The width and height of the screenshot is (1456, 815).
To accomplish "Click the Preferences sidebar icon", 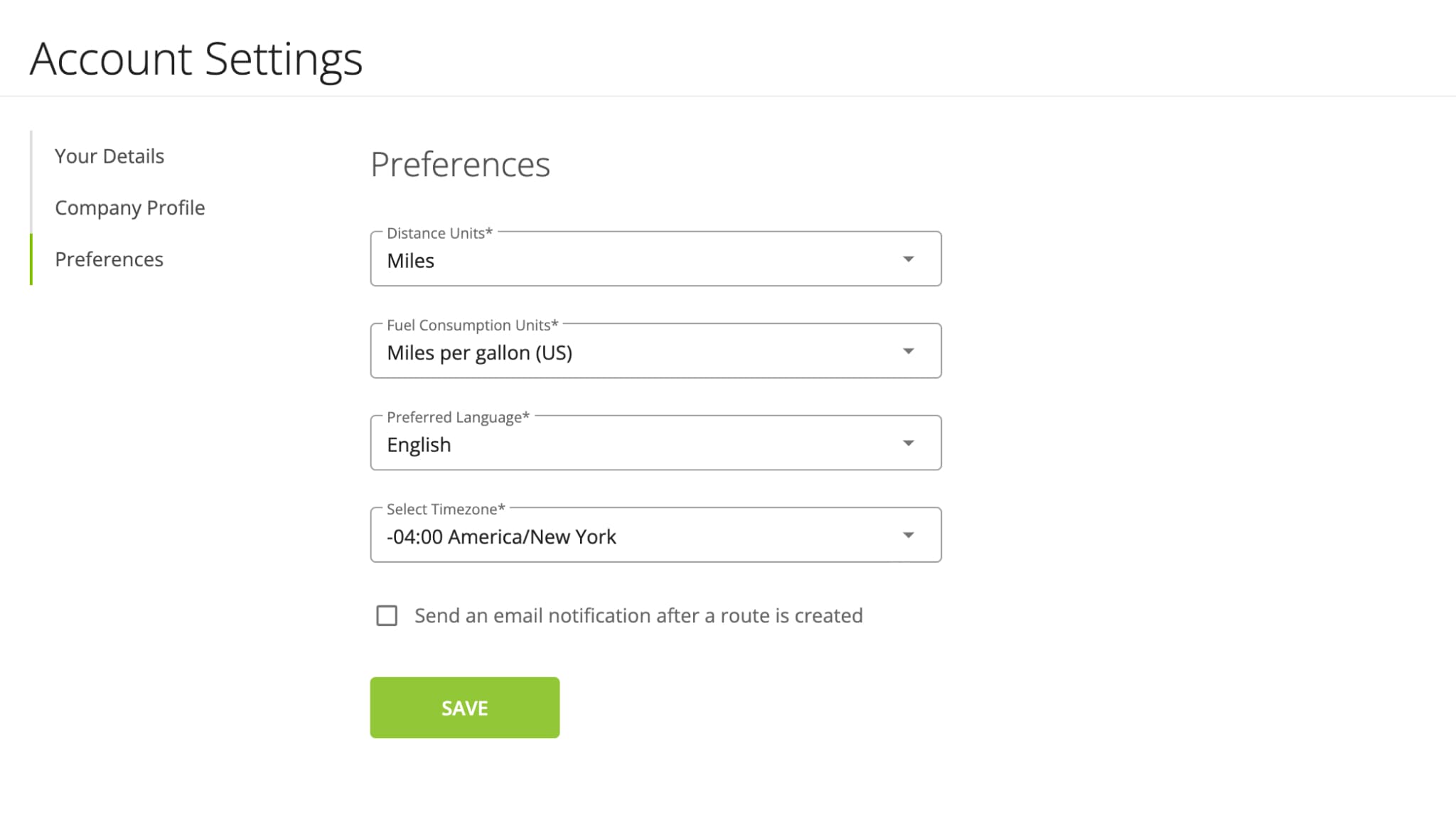I will [x=109, y=258].
